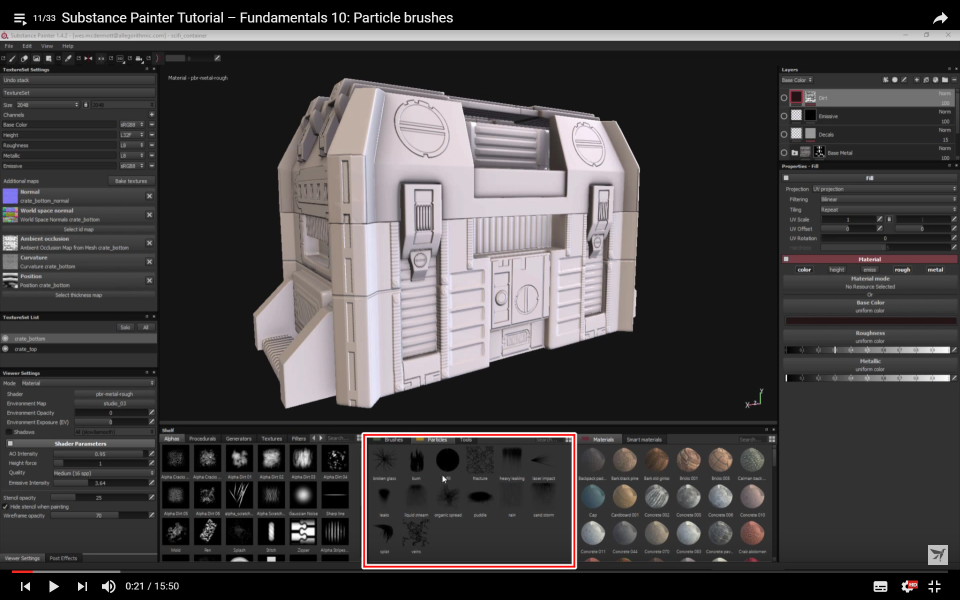
Task: Remove the Position additional map
Action: tap(149, 280)
